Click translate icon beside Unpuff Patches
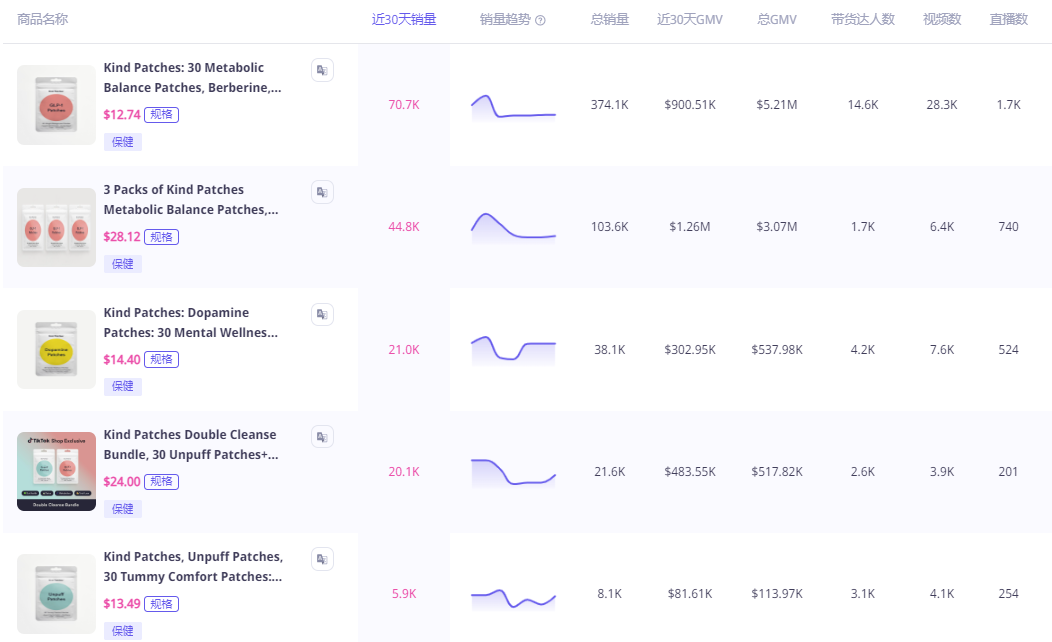 click(322, 559)
